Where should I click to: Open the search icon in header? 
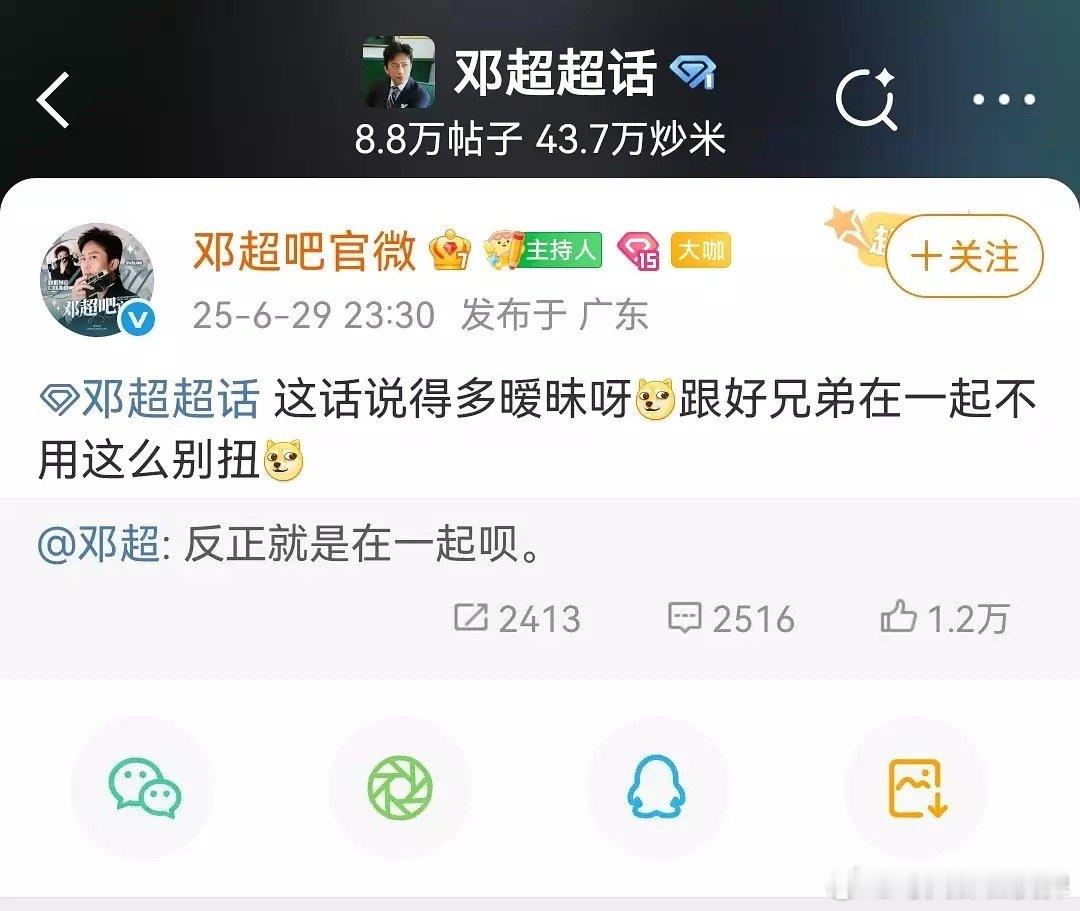[x=866, y=100]
